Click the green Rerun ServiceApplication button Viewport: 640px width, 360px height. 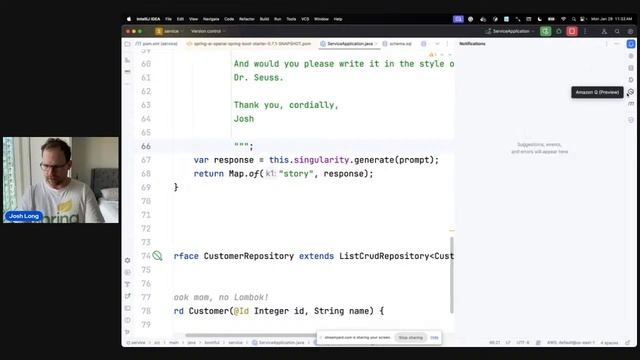pyautogui.click(x=545, y=31)
